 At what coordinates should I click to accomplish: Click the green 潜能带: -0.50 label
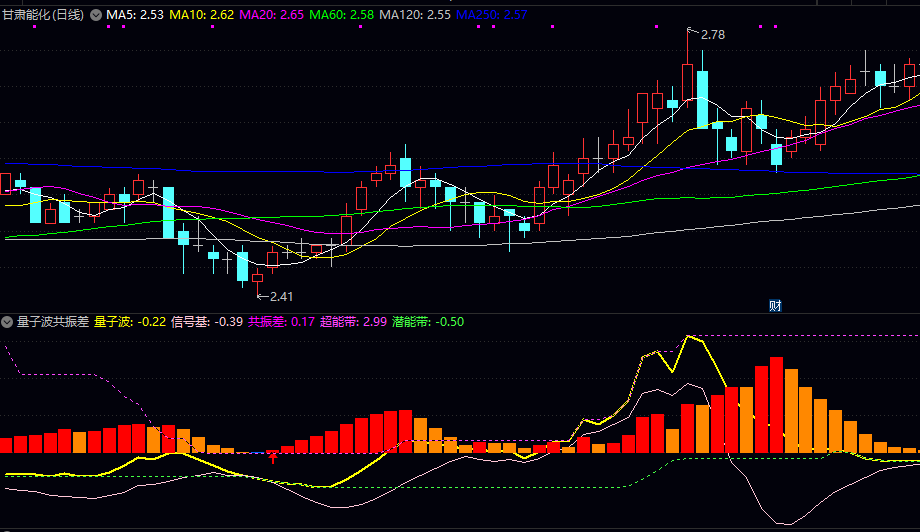tap(428, 322)
